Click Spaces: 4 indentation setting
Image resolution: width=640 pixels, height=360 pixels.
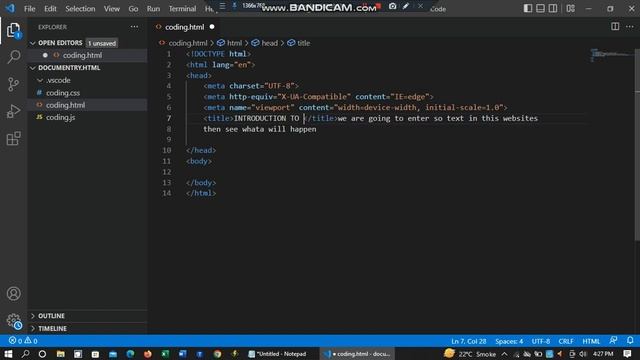tap(509, 341)
